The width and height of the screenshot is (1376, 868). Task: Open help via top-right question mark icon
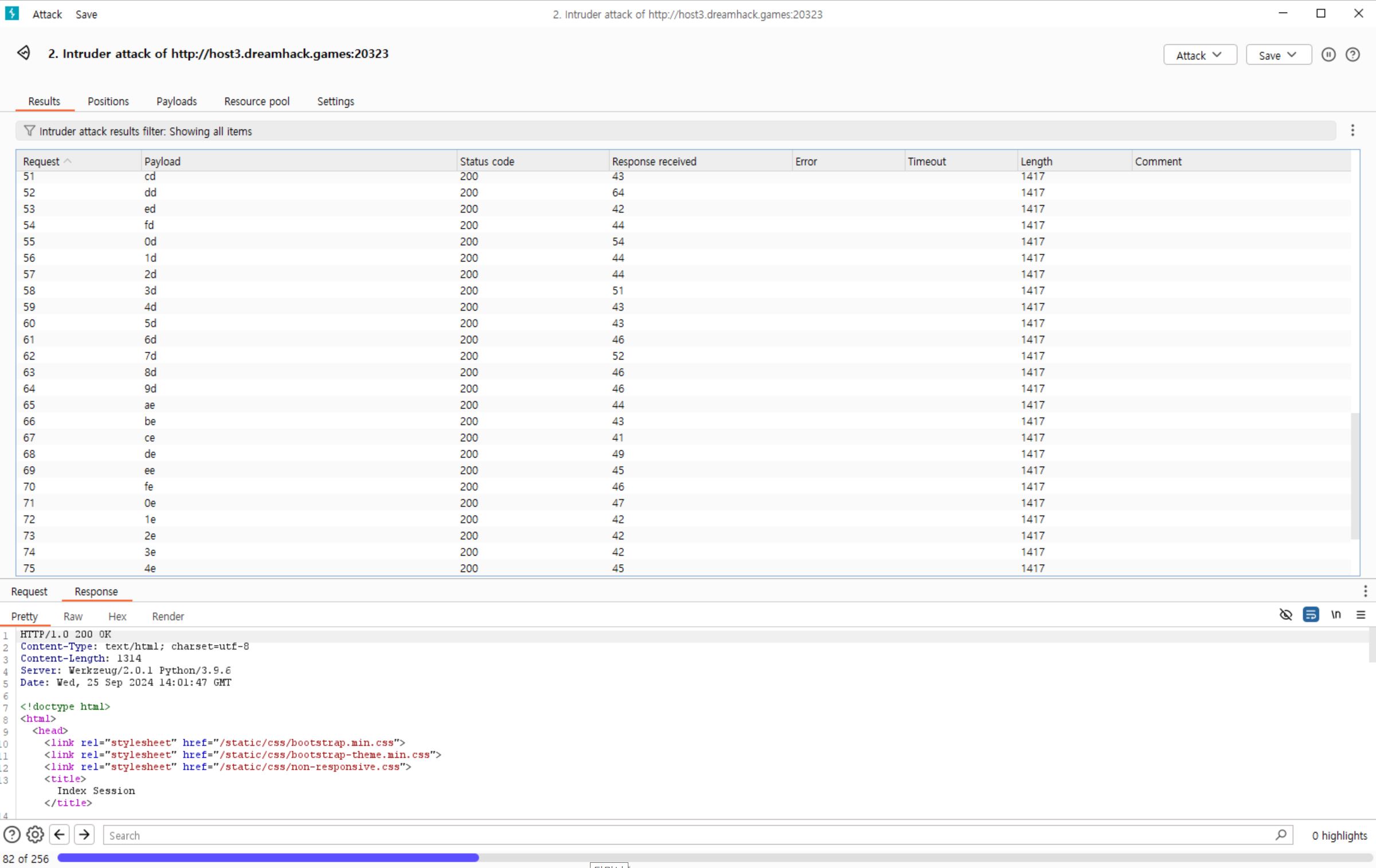1352,55
